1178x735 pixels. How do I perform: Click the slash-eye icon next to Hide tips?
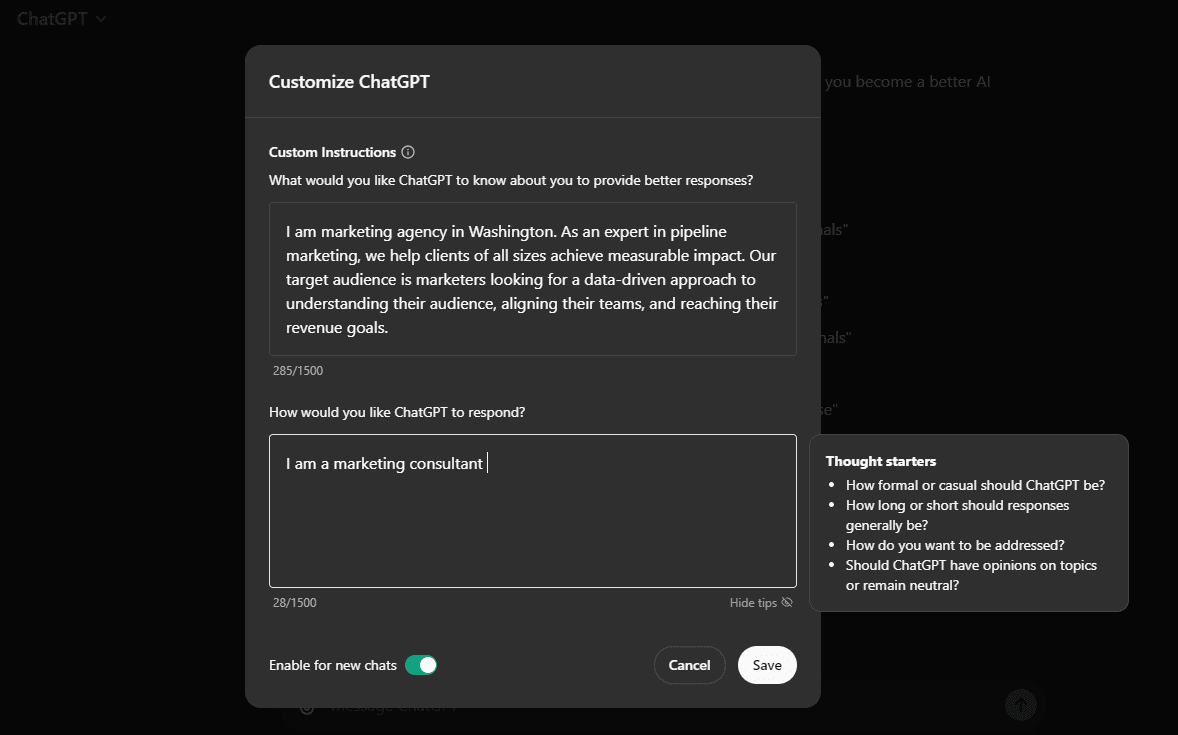[786, 602]
